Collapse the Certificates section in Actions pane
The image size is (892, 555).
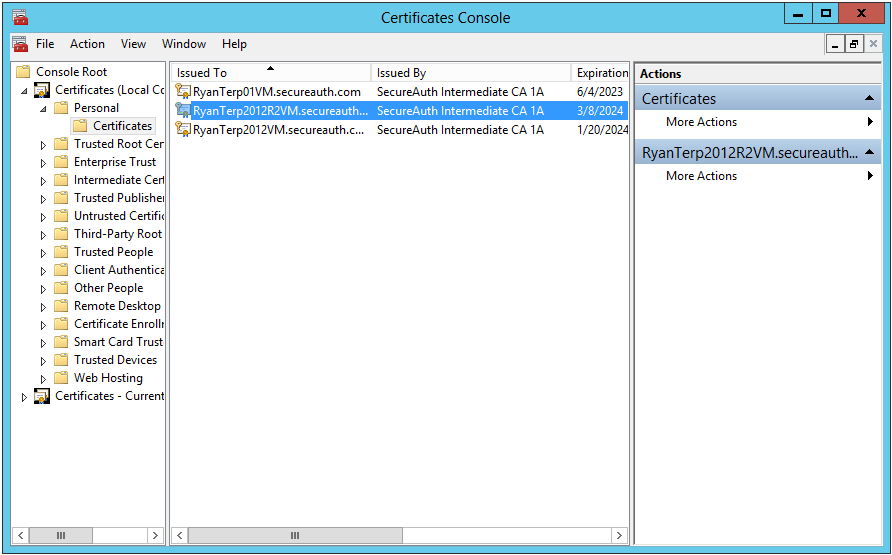click(870, 99)
